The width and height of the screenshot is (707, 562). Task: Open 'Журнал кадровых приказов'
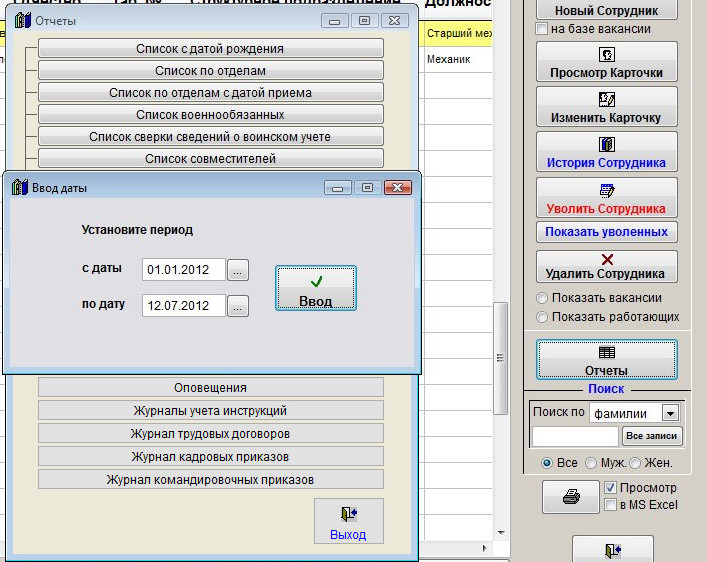pyautogui.click(x=211, y=456)
